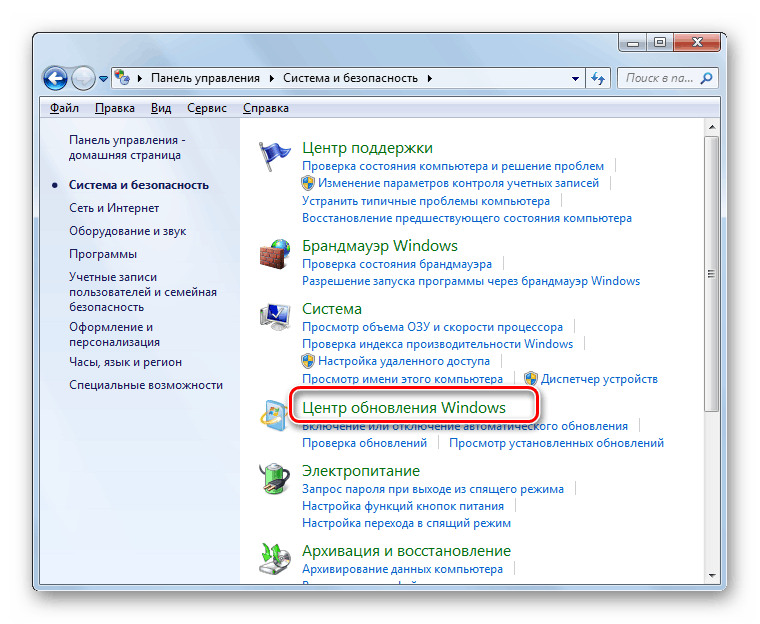Open the Сервис menu

pos(207,108)
